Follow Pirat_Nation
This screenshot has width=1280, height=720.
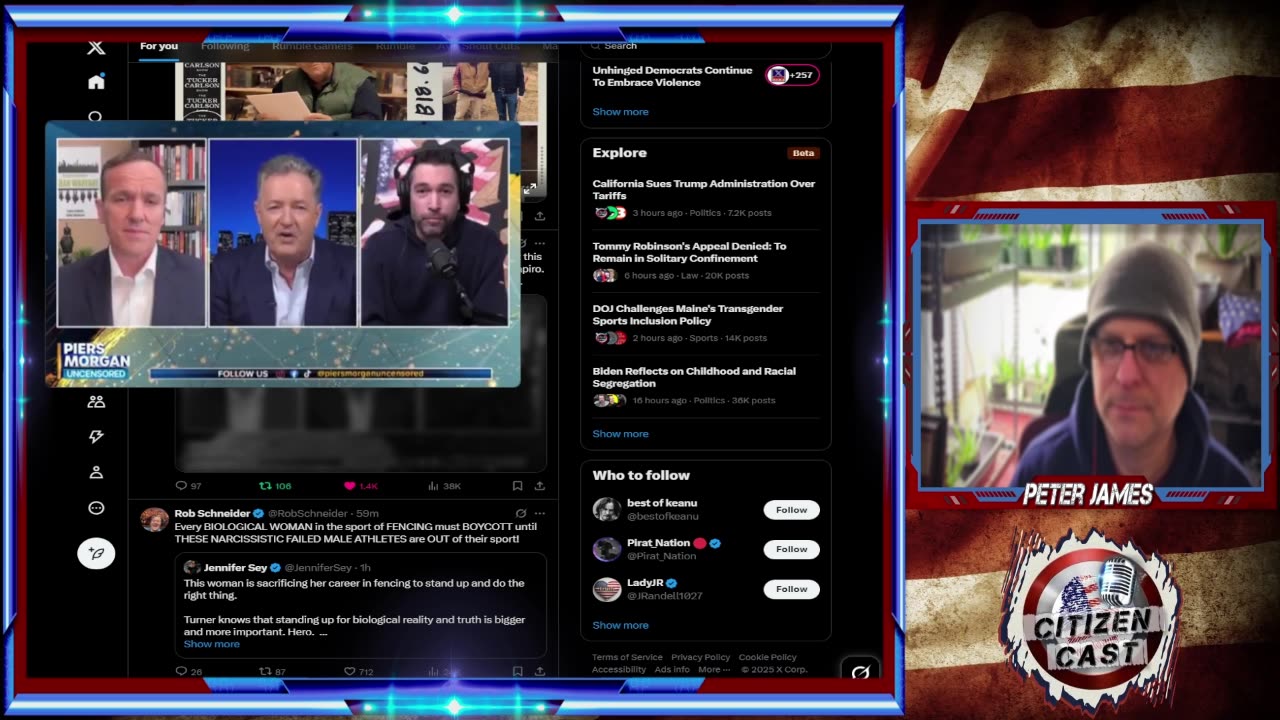(791, 549)
